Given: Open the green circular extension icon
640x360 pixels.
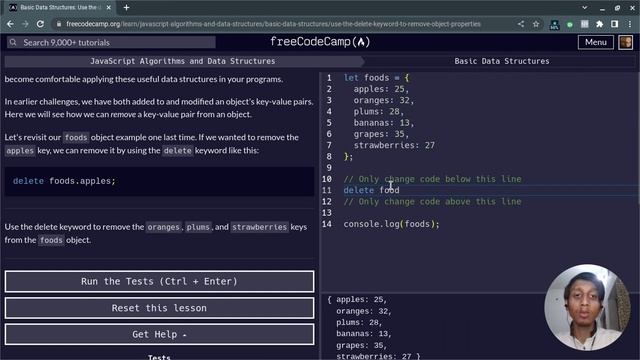Looking at the screenshot, I should pyautogui.click(x=570, y=24).
